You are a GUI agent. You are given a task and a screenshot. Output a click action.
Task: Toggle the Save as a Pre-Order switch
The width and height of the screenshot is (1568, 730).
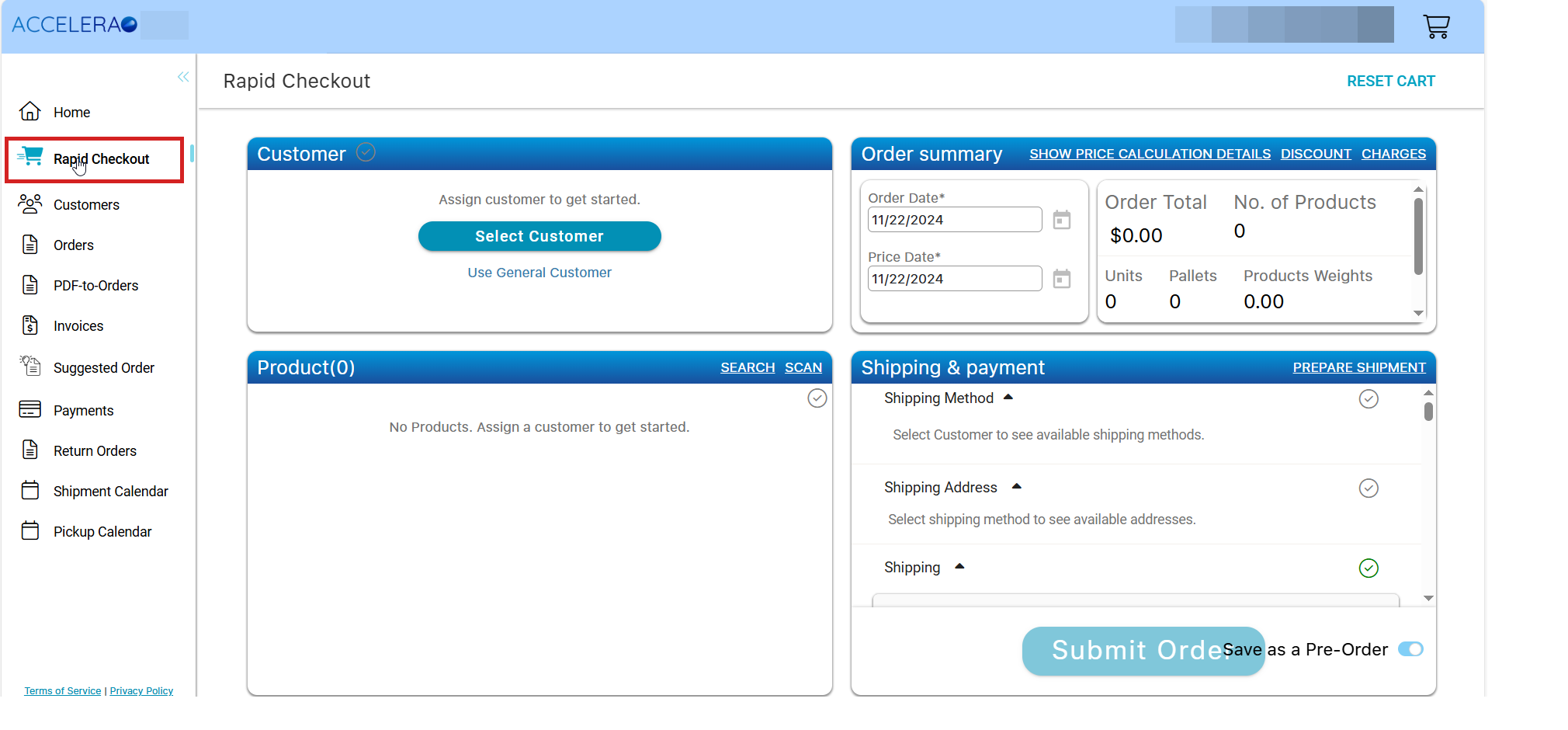tap(1410, 649)
